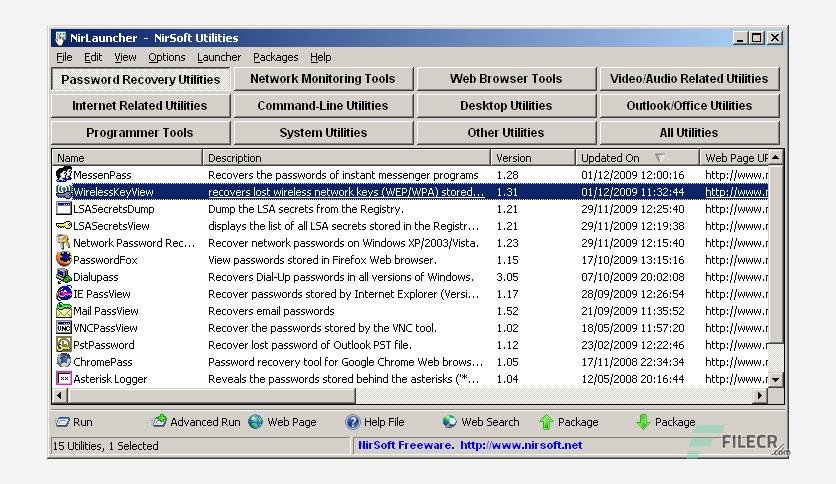Switch to Network Monitoring Tools category
This screenshot has height=484, width=836.
click(x=323, y=79)
